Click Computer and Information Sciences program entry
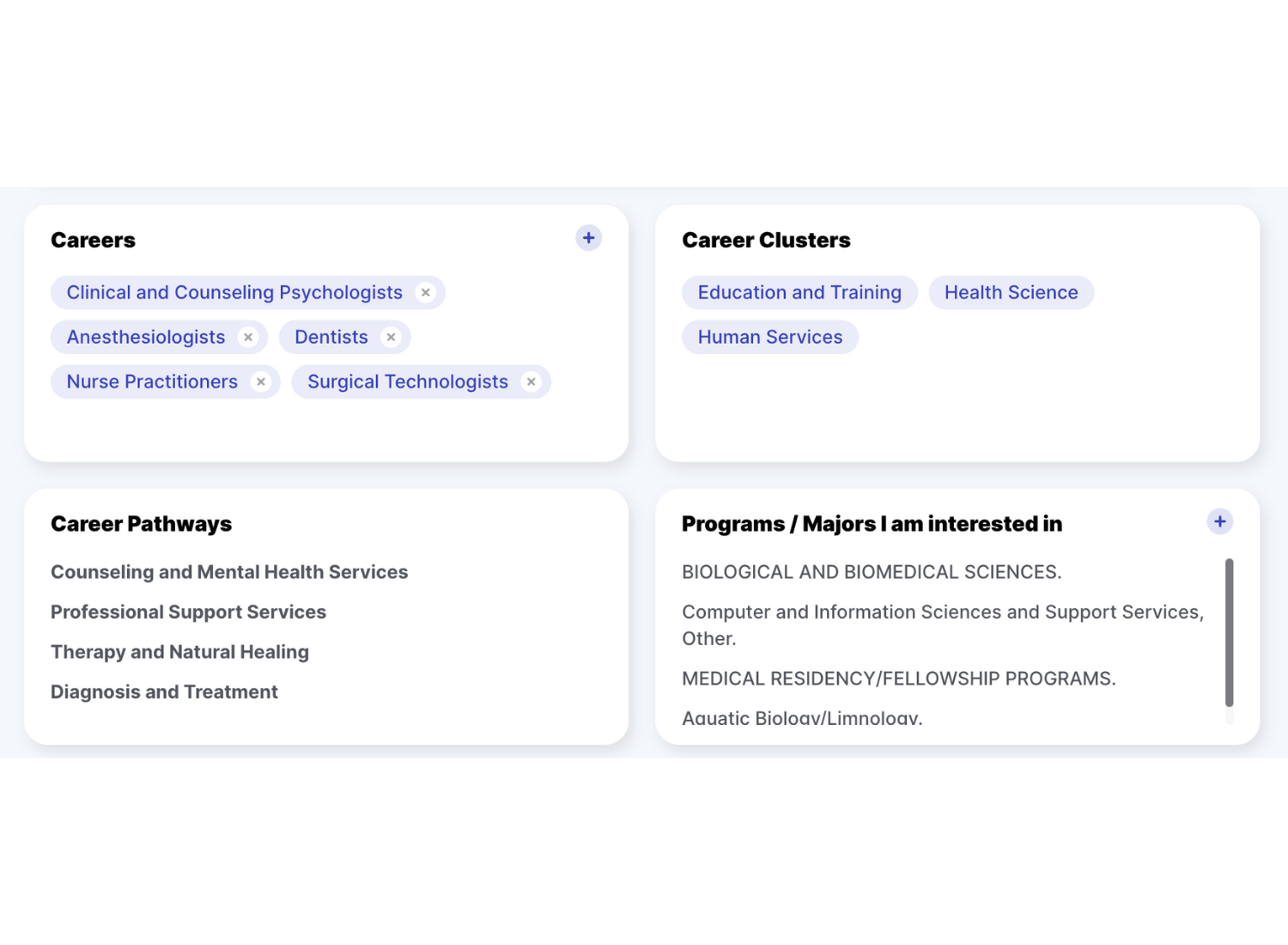This screenshot has height=945, width=1288. coord(942,625)
